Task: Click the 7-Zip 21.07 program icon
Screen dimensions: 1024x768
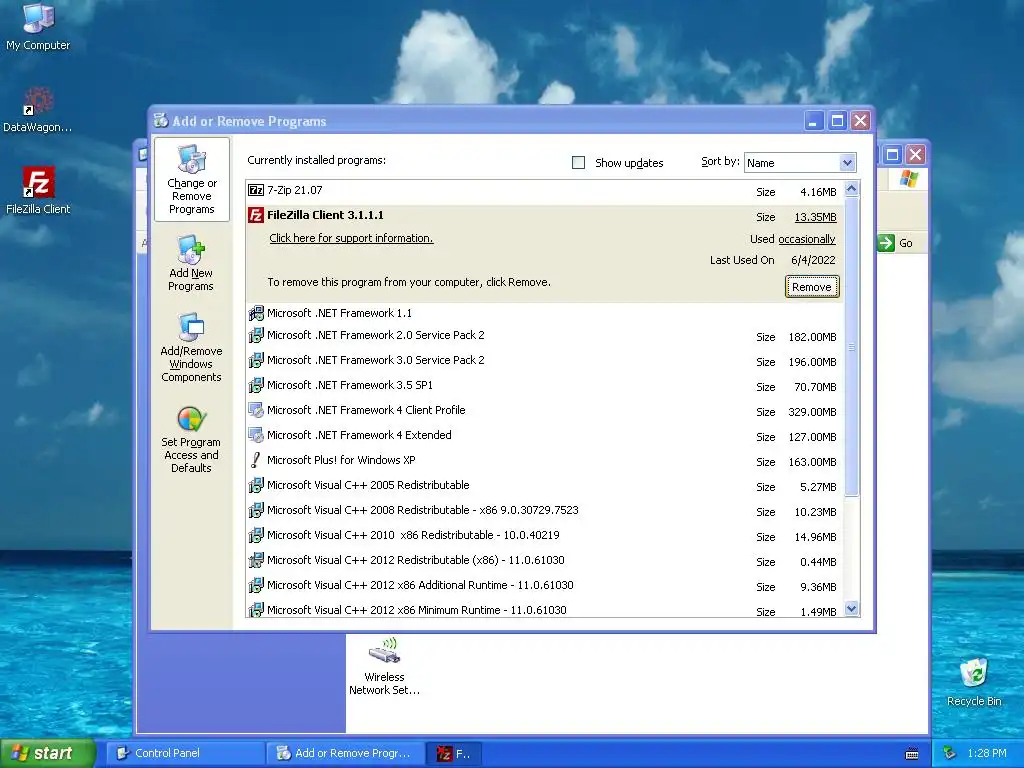Action: [256, 190]
